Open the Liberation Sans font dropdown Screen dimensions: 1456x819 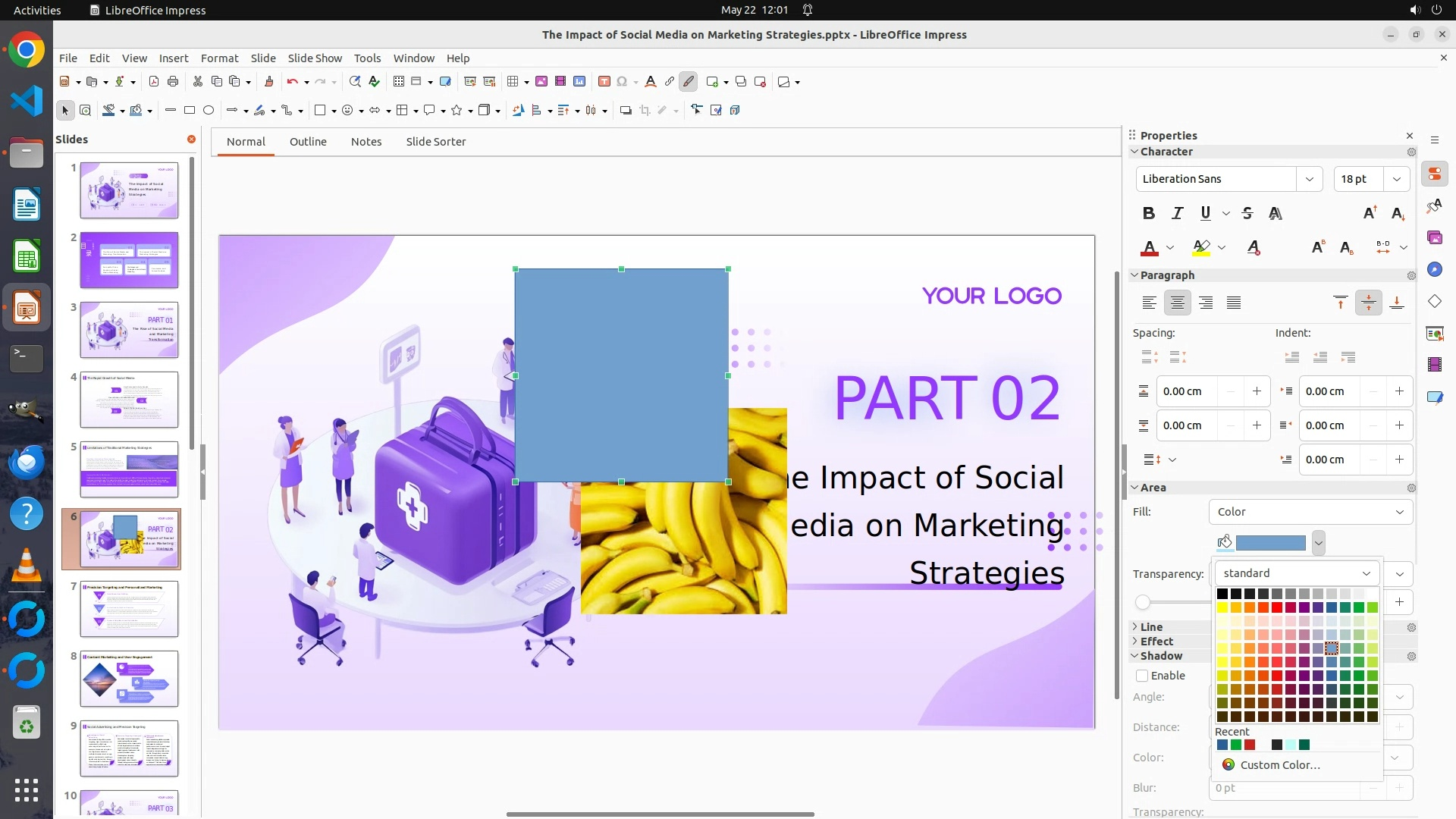click(1309, 179)
